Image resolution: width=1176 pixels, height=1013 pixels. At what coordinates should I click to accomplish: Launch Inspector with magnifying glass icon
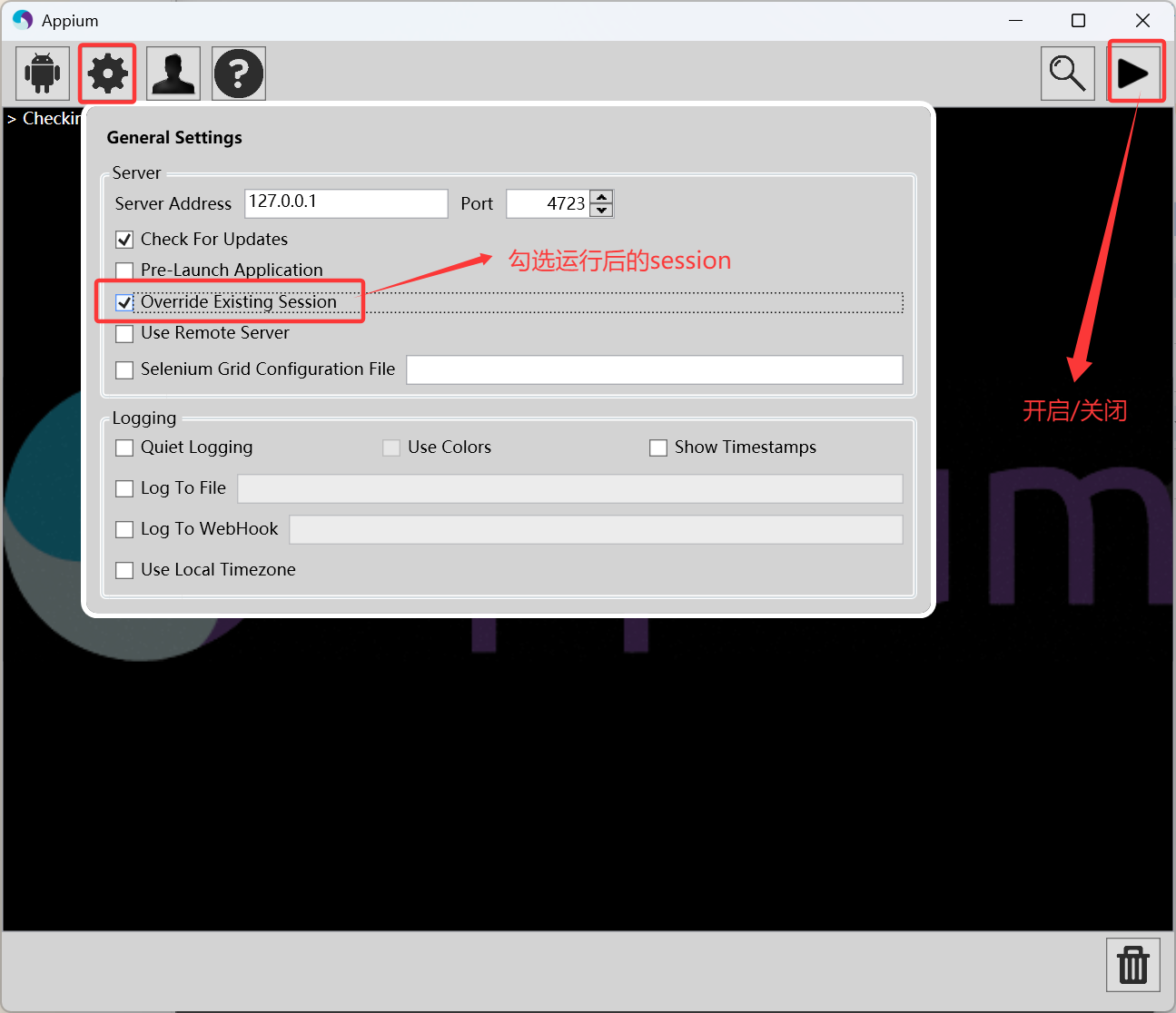[x=1068, y=74]
